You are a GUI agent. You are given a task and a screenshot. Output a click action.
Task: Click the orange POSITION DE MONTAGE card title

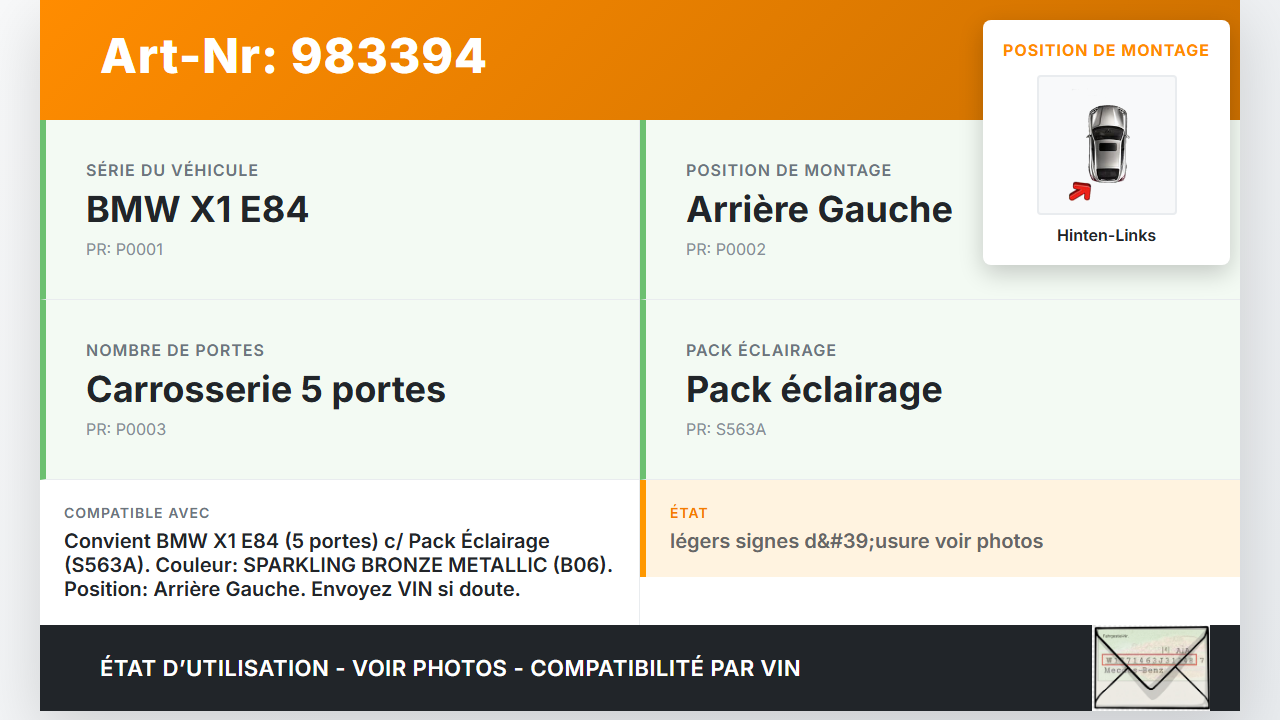(x=1106, y=50)
